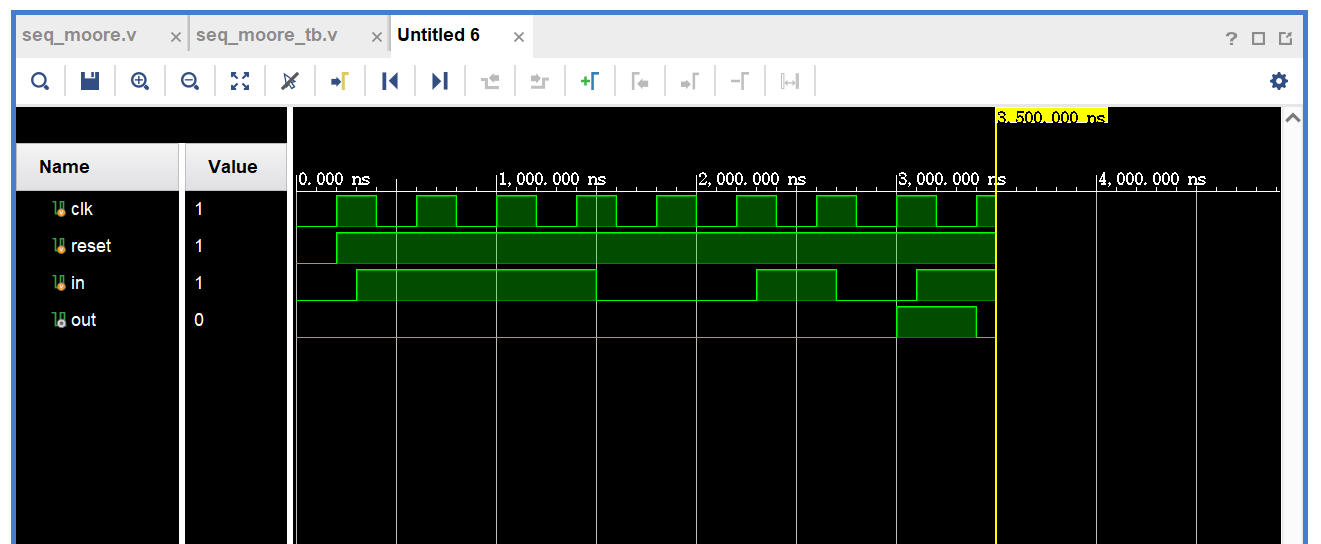Viewport: 1321px width, 544px height.
Task: Click the yellow 3,500.000 ns cursor label
Action: pyautogui.click(x=1052, y=117)
